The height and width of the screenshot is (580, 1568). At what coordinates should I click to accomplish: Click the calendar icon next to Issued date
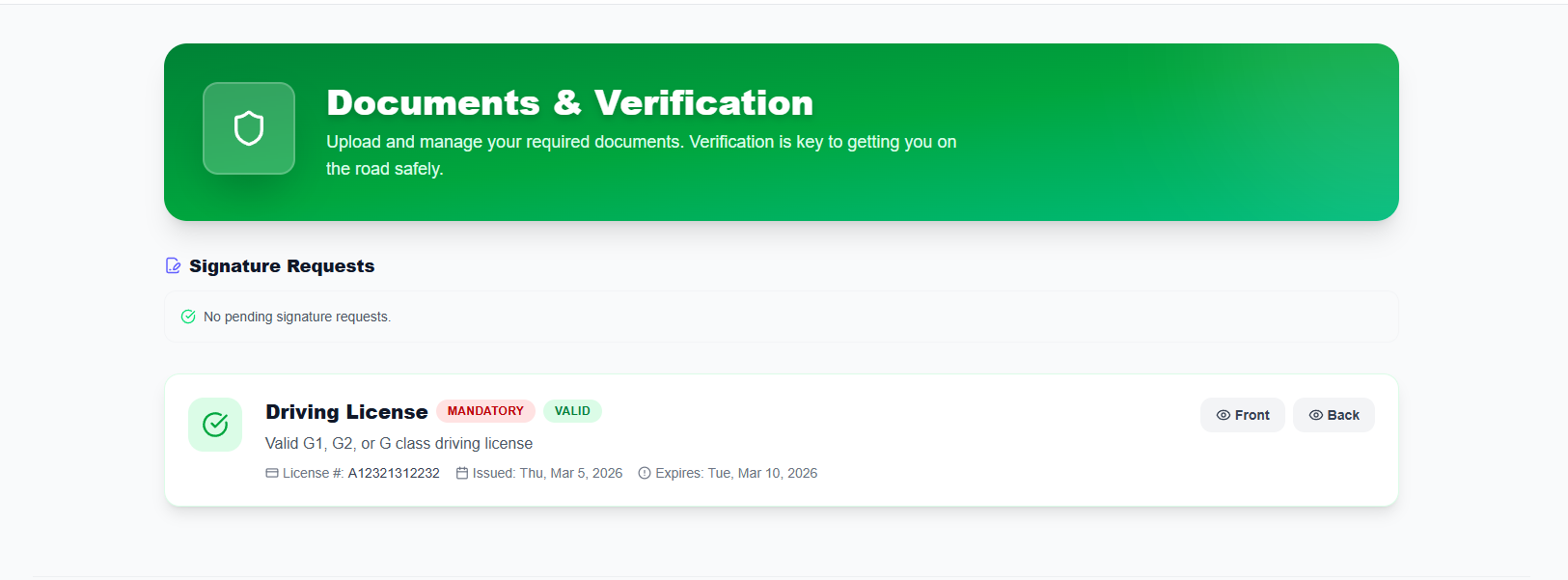click(462, 473)
